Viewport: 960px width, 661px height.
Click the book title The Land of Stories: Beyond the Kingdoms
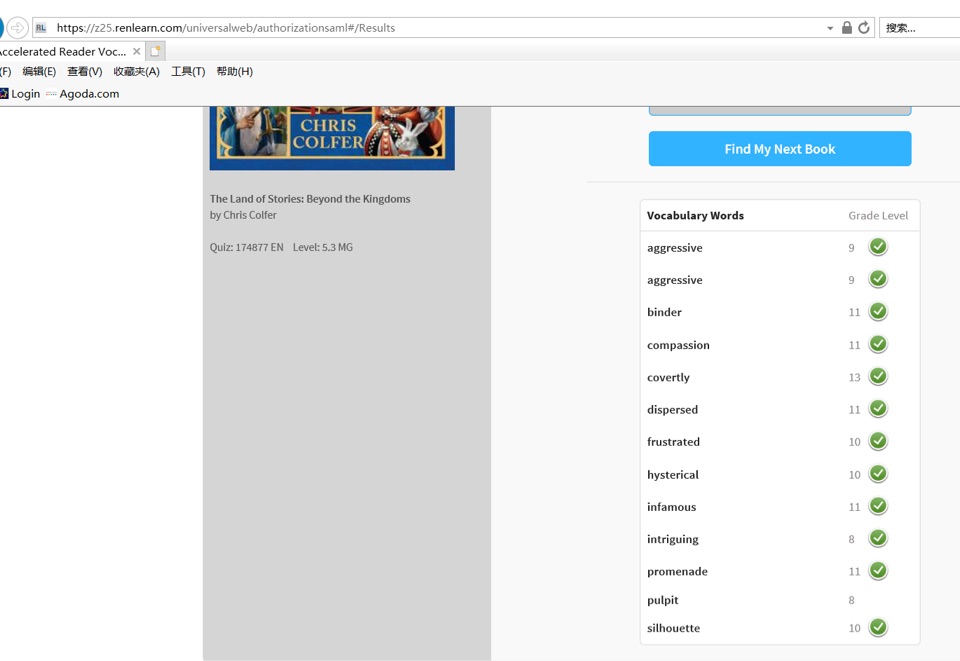(x=310, y=199)
